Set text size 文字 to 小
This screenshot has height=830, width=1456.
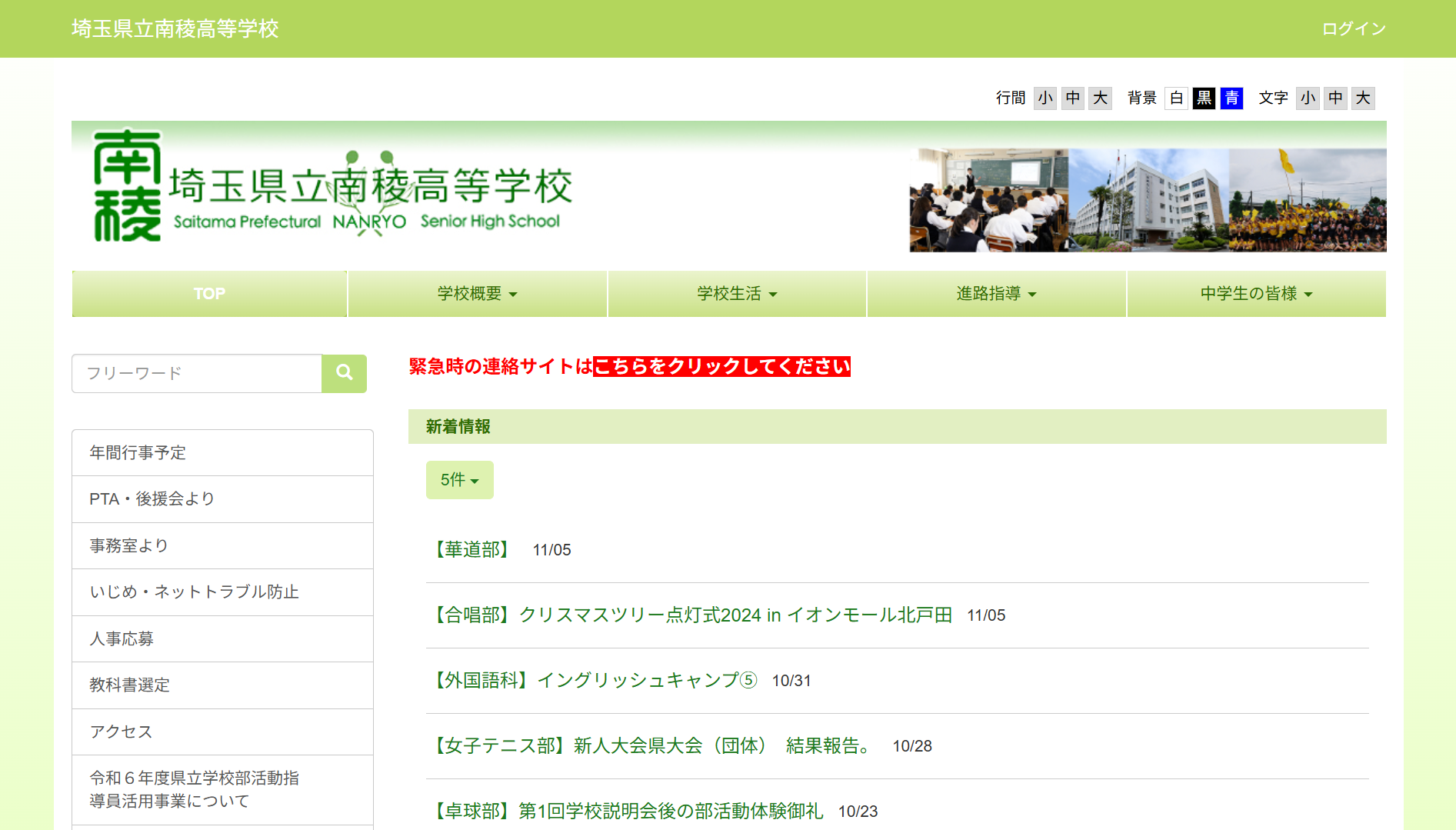[1308, 98]
